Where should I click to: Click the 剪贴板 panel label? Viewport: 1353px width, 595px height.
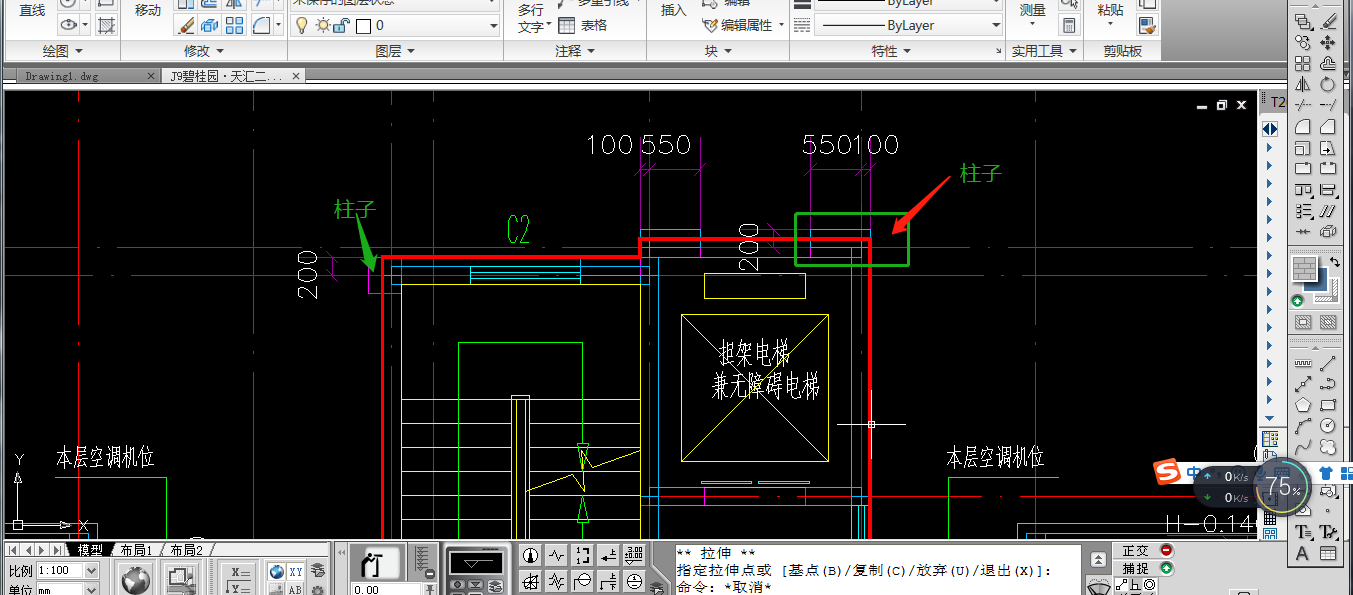tap(1123, 51)
